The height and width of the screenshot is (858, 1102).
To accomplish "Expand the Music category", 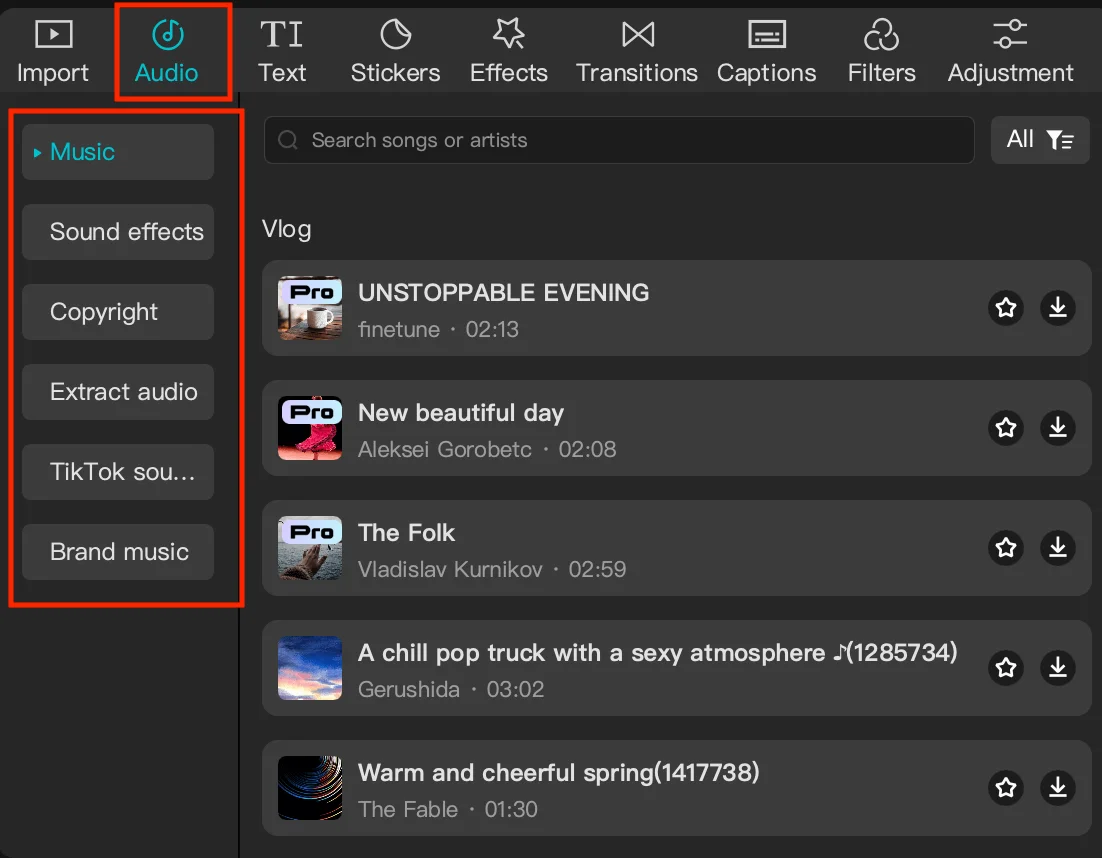I will click(x=118, y=152).
